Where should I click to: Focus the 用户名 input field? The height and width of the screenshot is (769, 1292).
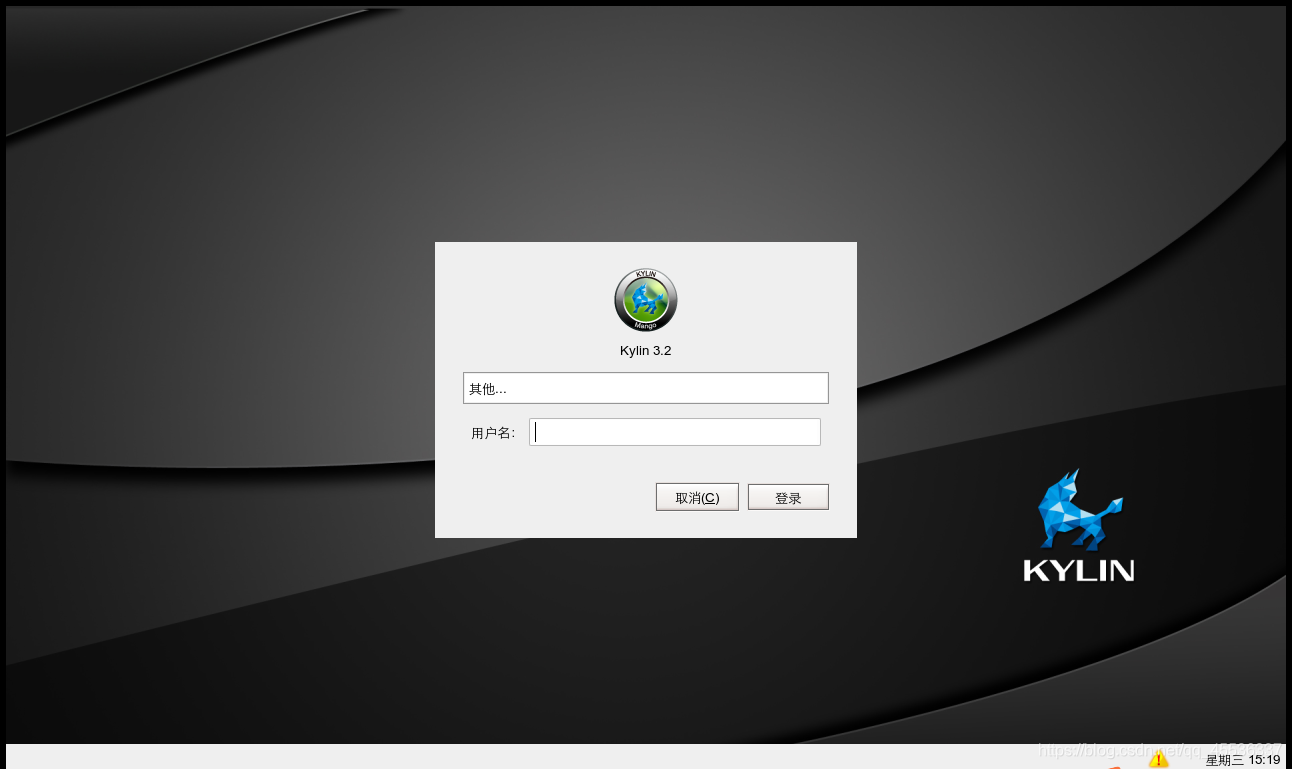(675, 432)
